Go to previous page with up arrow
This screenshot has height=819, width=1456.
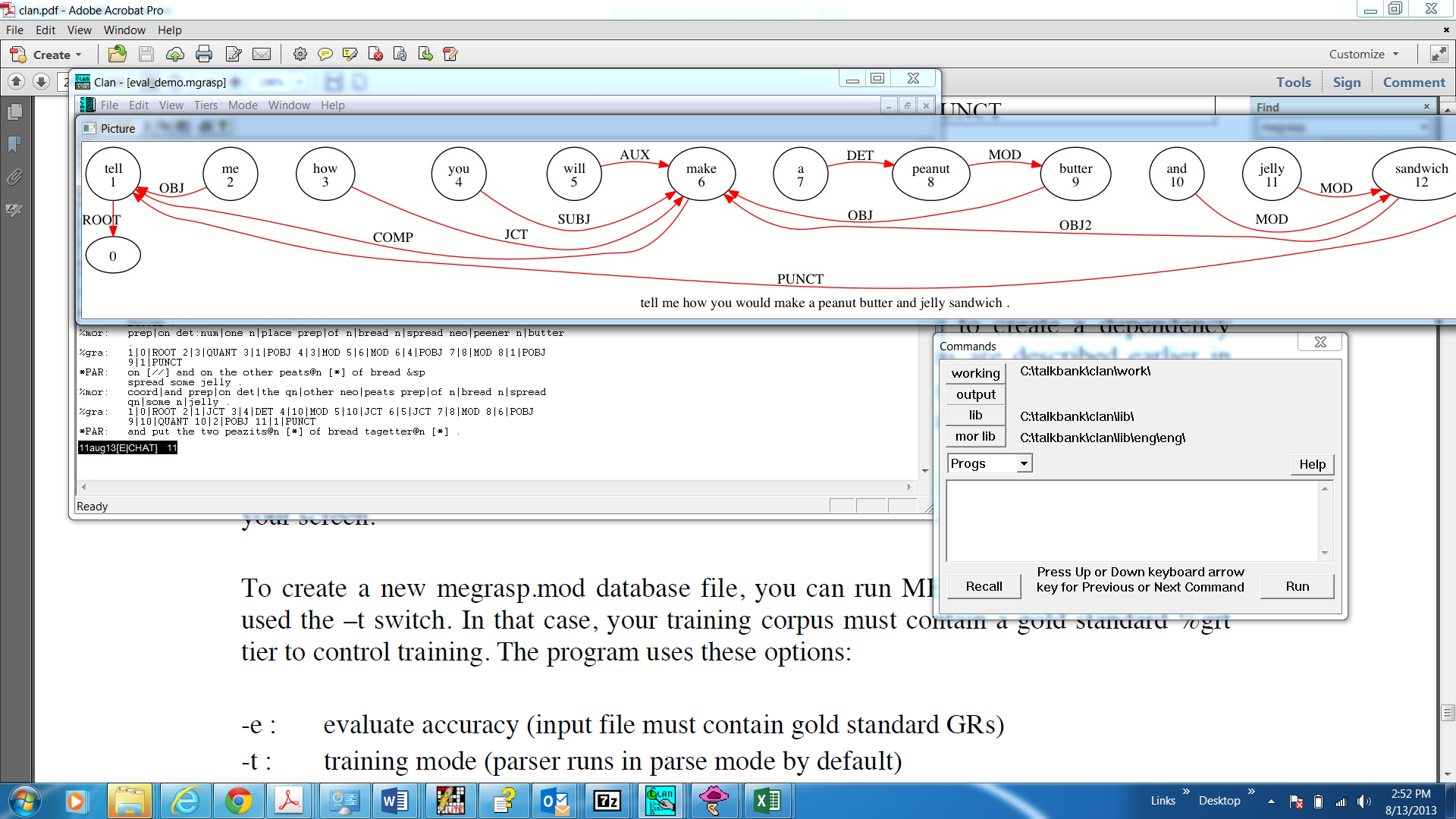16,81
